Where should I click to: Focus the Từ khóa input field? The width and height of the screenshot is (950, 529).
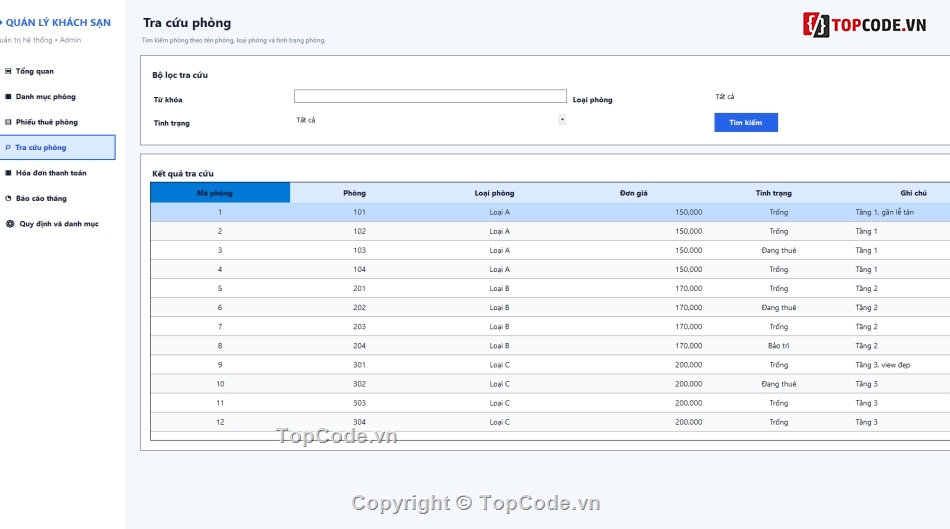point(430,96)
